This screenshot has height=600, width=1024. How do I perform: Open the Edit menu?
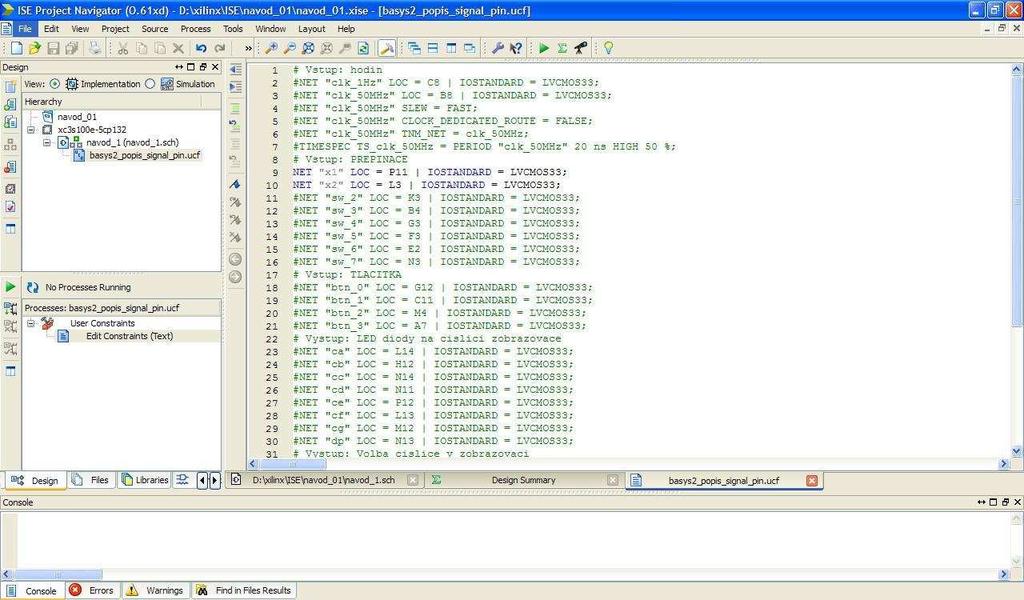point(51,29)
